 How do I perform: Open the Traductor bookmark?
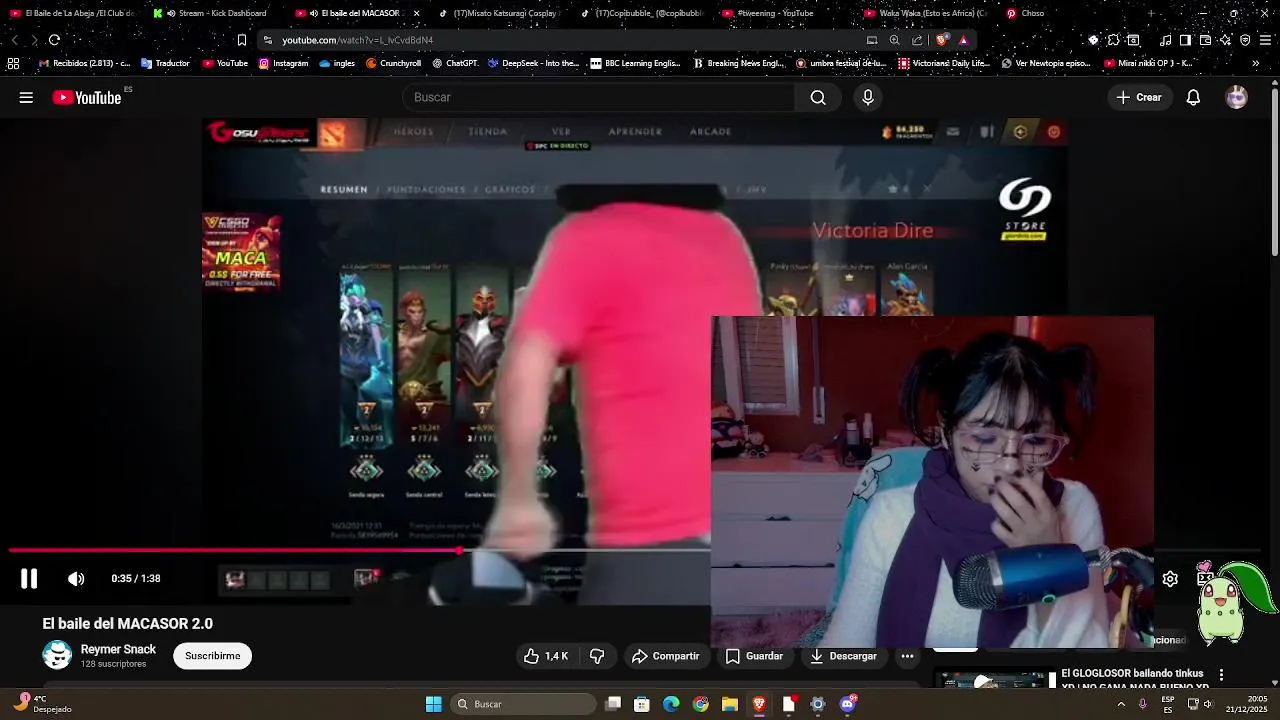pos(165,63)
